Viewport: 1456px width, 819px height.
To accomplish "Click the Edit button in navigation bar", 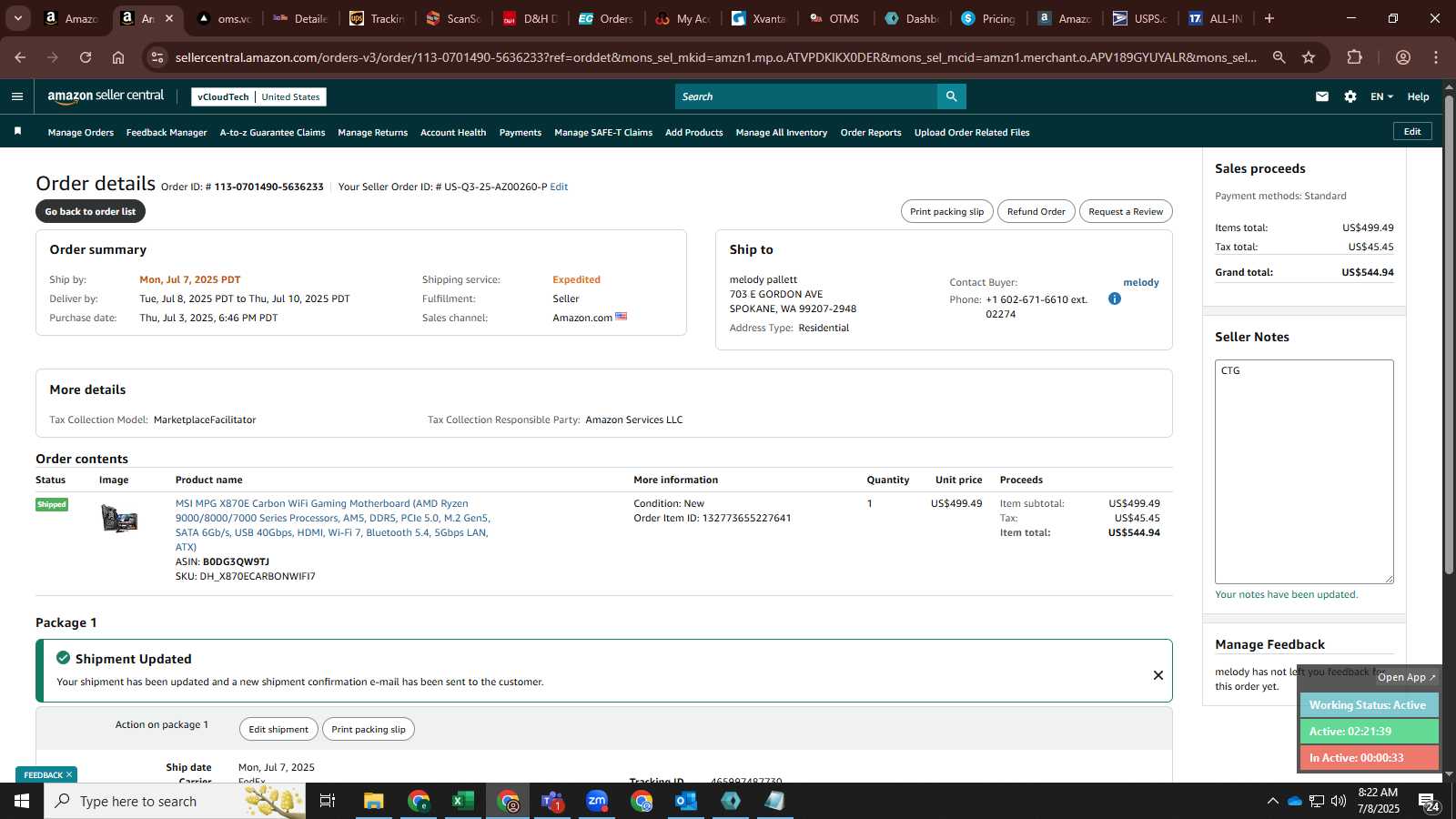I will pyautogui.click(x=1412, y=131).
